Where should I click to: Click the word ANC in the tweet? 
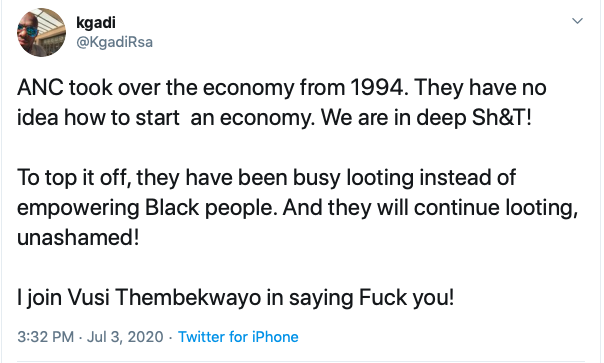pyautogui.click(x=40, y=87)
